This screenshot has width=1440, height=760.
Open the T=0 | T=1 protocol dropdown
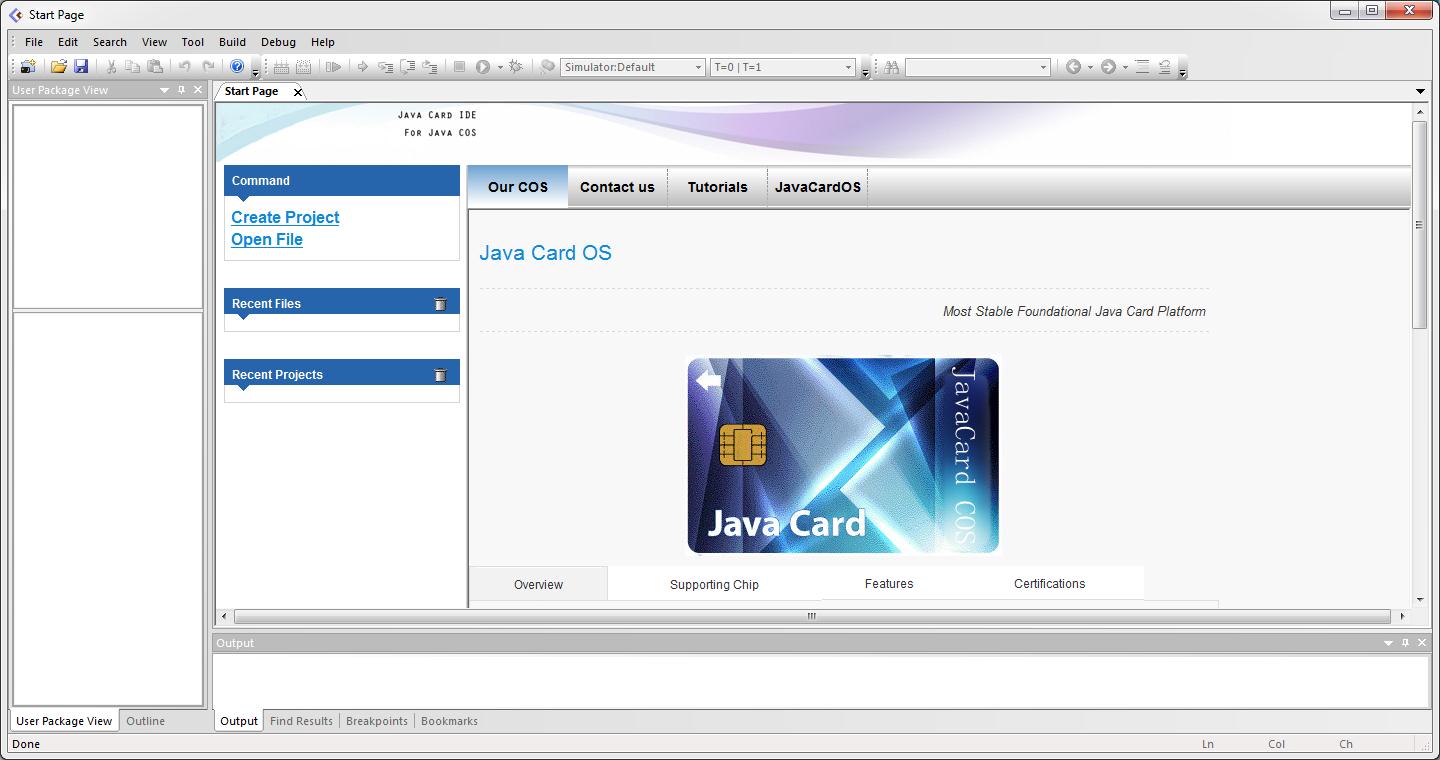point(849,68)
